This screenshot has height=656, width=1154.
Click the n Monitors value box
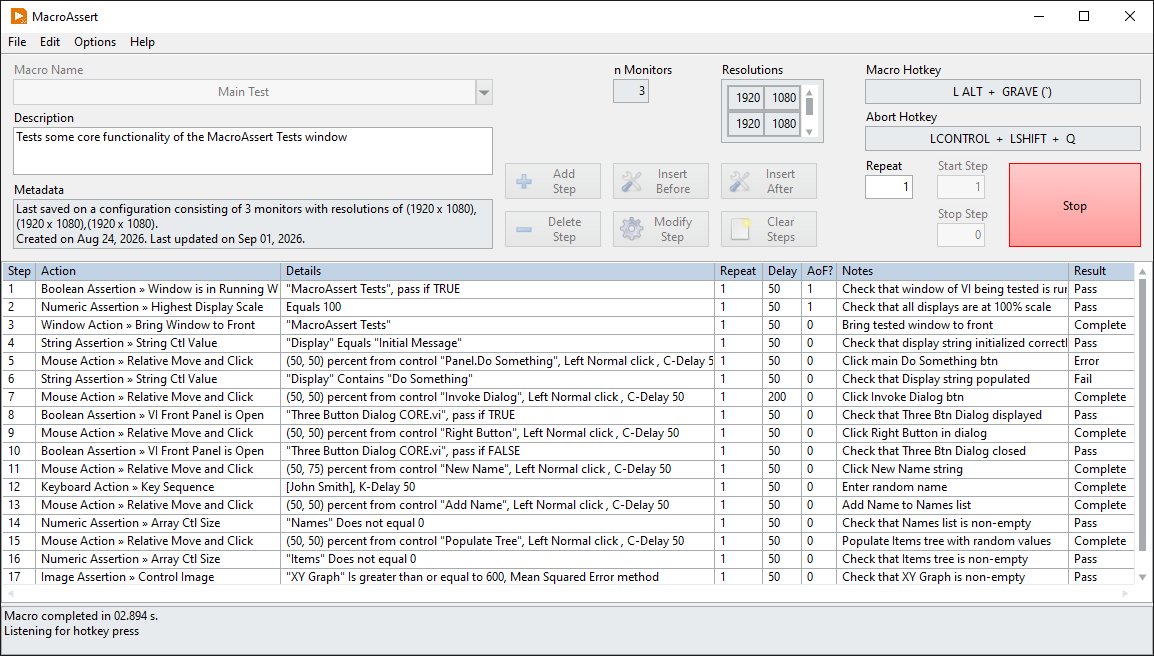point(631,91)
